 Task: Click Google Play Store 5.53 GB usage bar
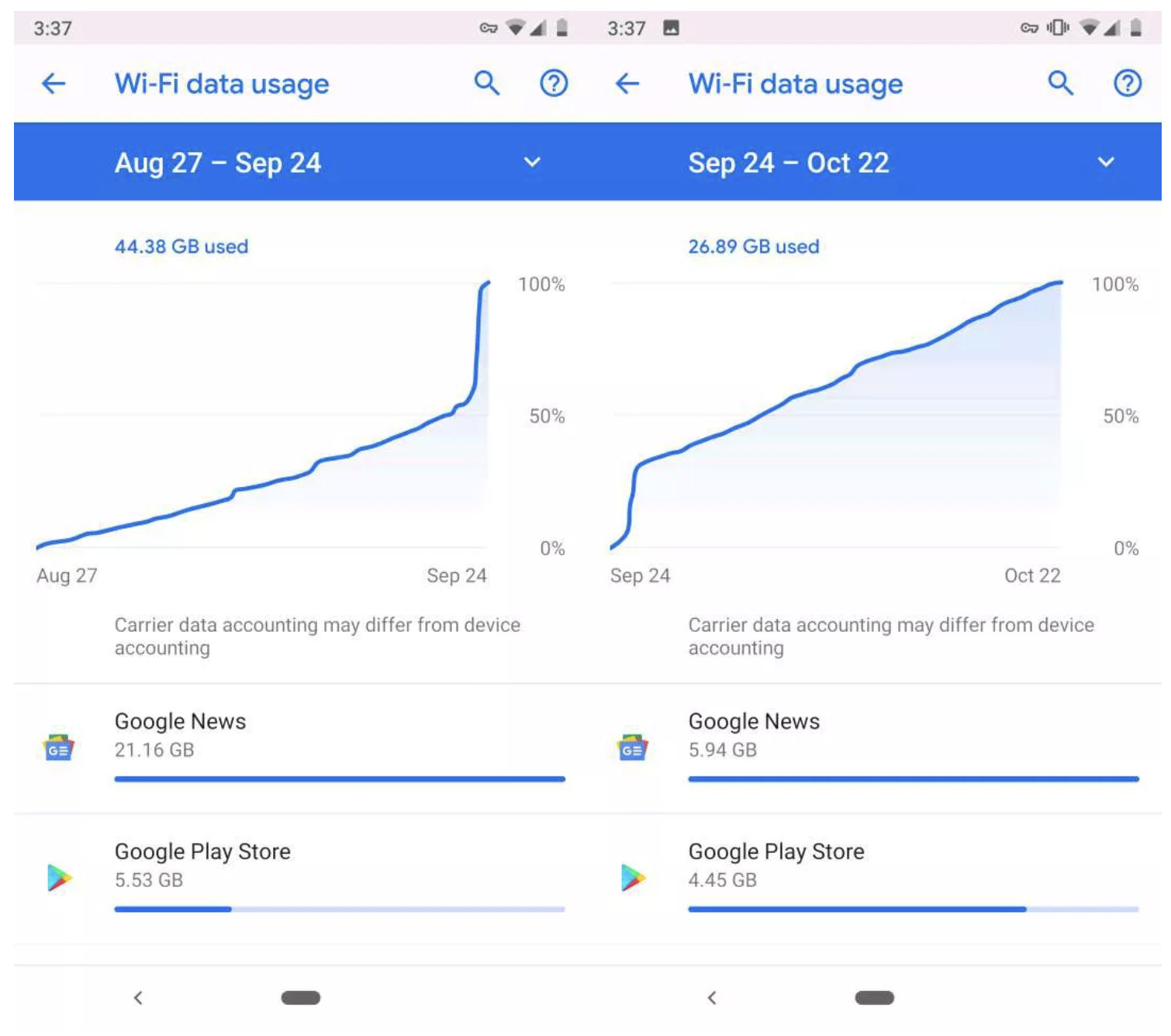[340, 909]
